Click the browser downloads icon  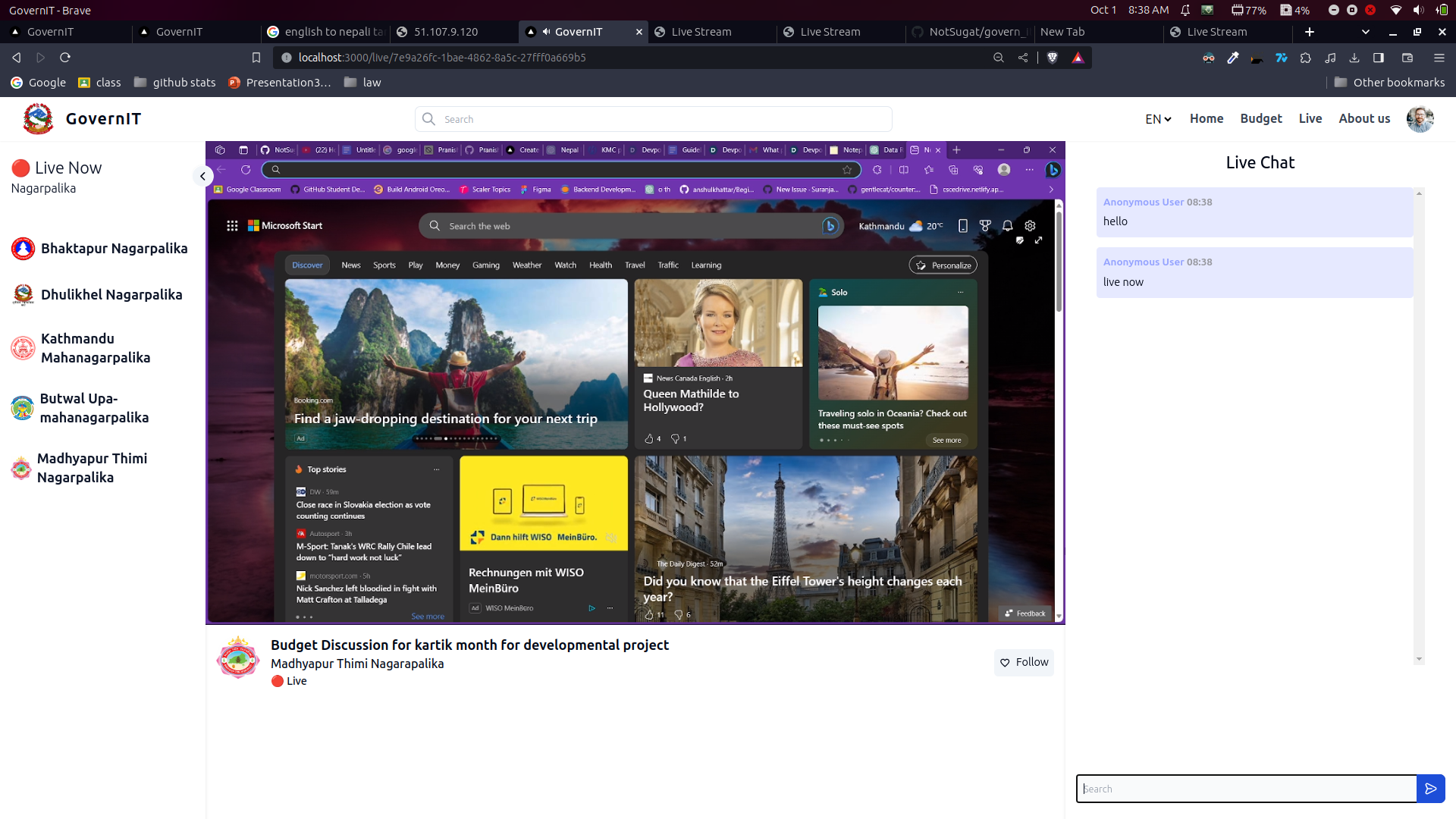[1354, 58]
